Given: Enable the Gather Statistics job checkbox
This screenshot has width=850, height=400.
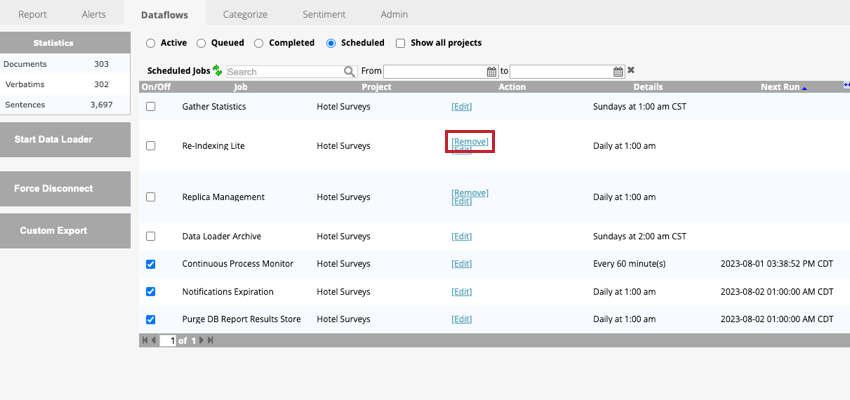Looking at the screenshot, I should coord(150,106).
